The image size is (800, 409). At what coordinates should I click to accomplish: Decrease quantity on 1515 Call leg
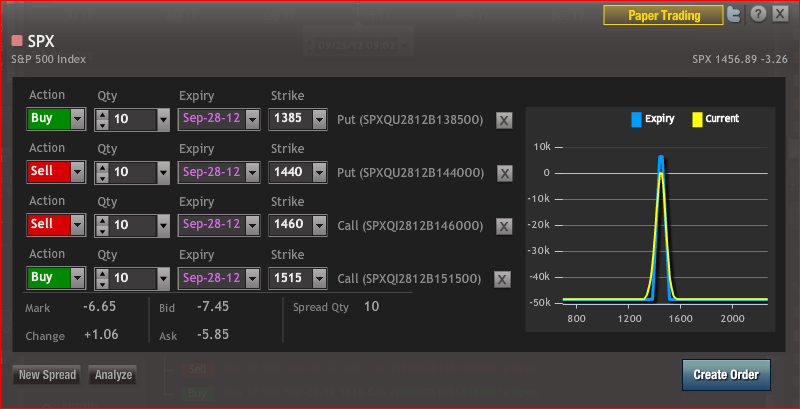pos(103,284)
